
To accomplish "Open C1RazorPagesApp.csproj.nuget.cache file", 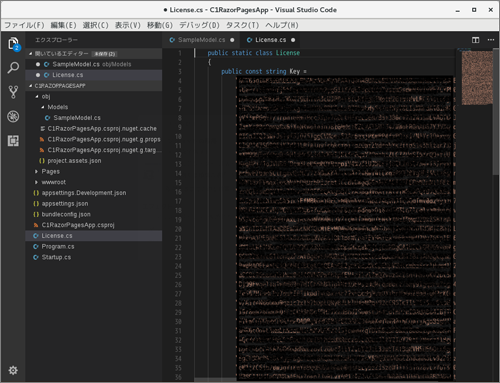I will point(94,129).
